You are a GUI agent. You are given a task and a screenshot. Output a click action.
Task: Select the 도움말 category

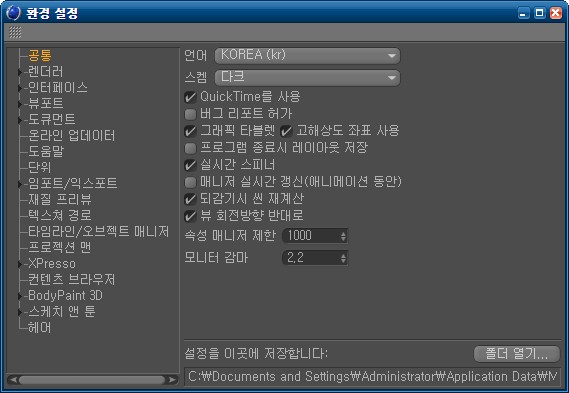(x=46, y=151)
